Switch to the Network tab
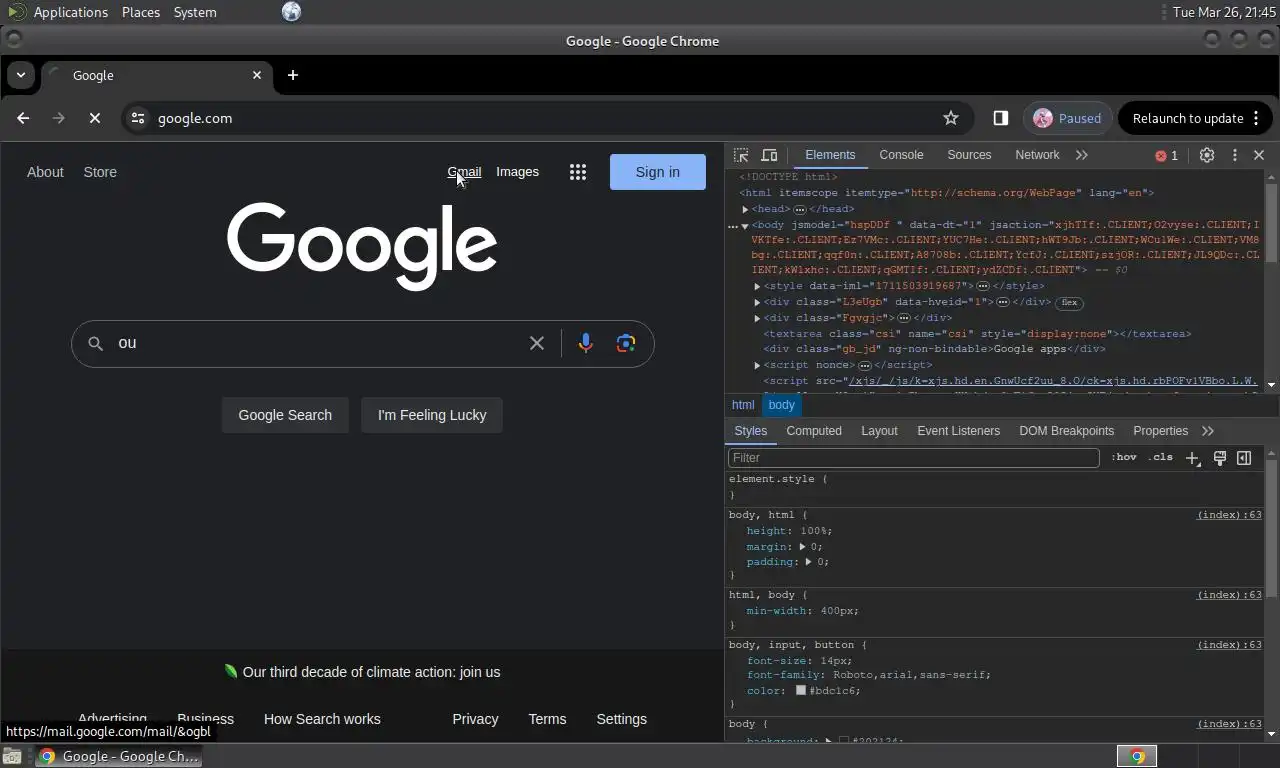 coord(1037,155)
